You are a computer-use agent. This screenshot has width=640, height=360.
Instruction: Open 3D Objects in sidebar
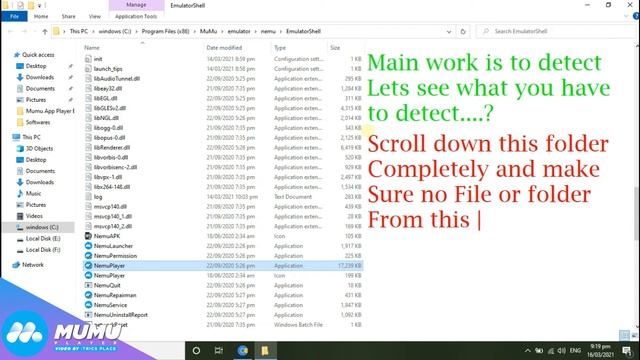[x=39, y=149]
